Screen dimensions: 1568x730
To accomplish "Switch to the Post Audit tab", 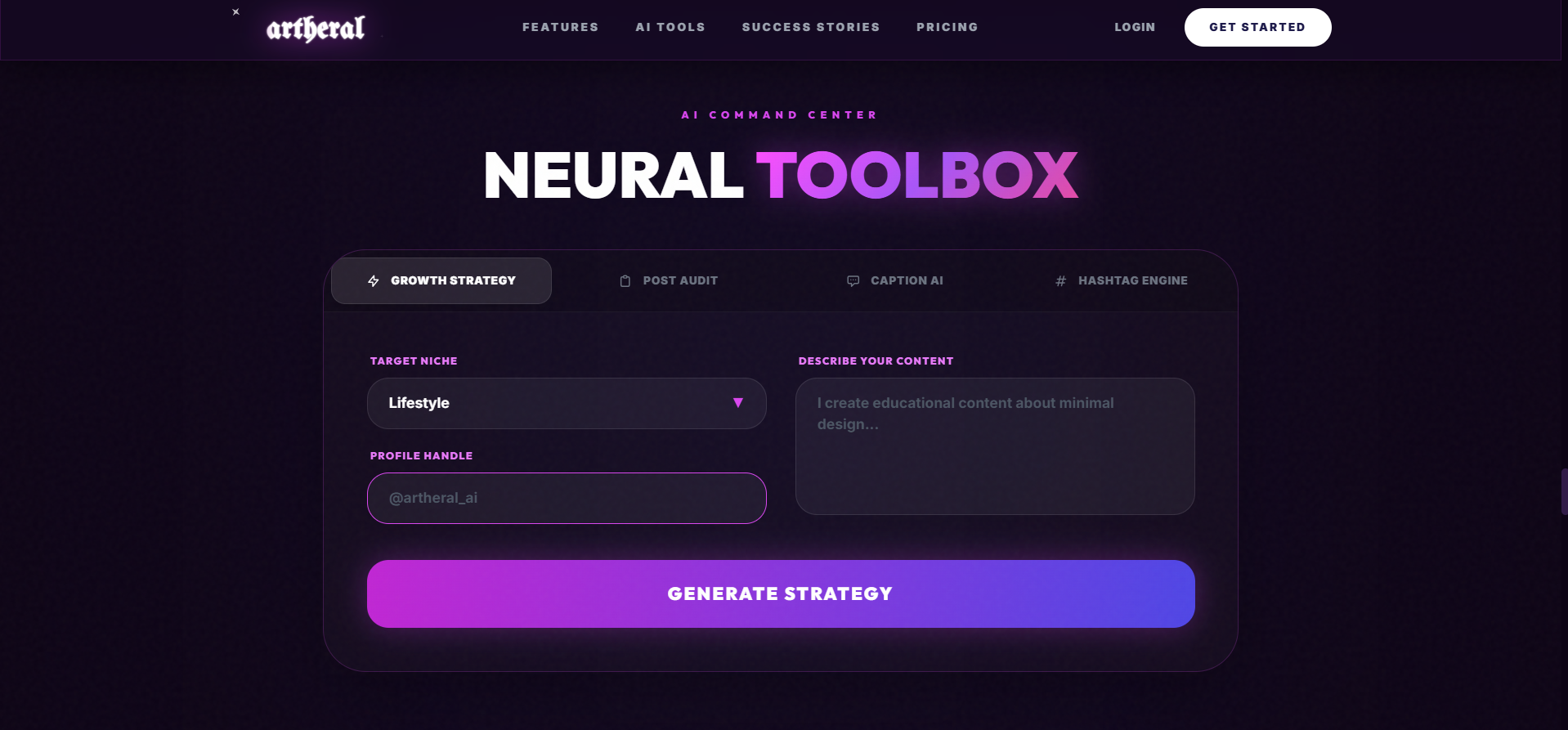I will click(x=679, y=280).
